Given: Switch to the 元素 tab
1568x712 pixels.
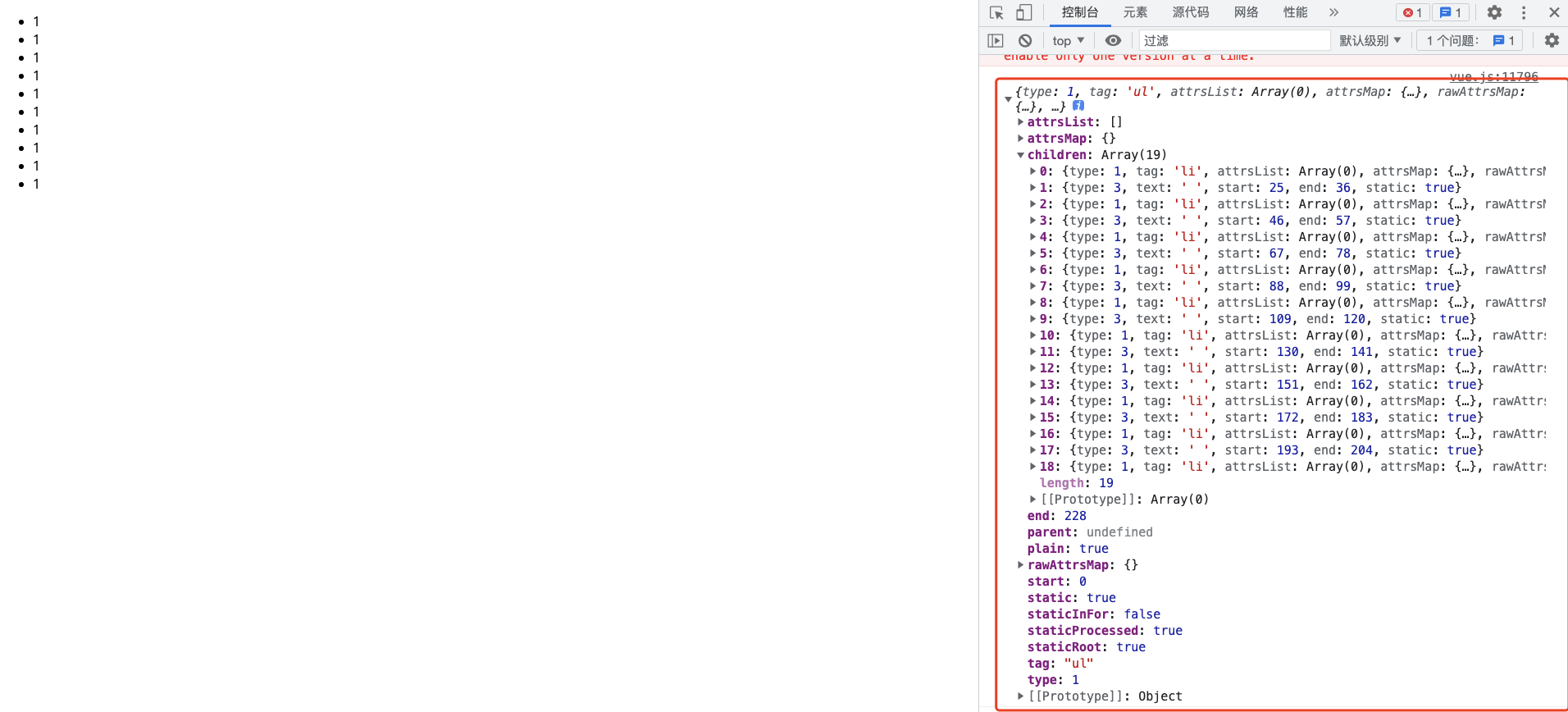Looking at the screenshot, I should pyautogui.click(x=1135, y=12).
